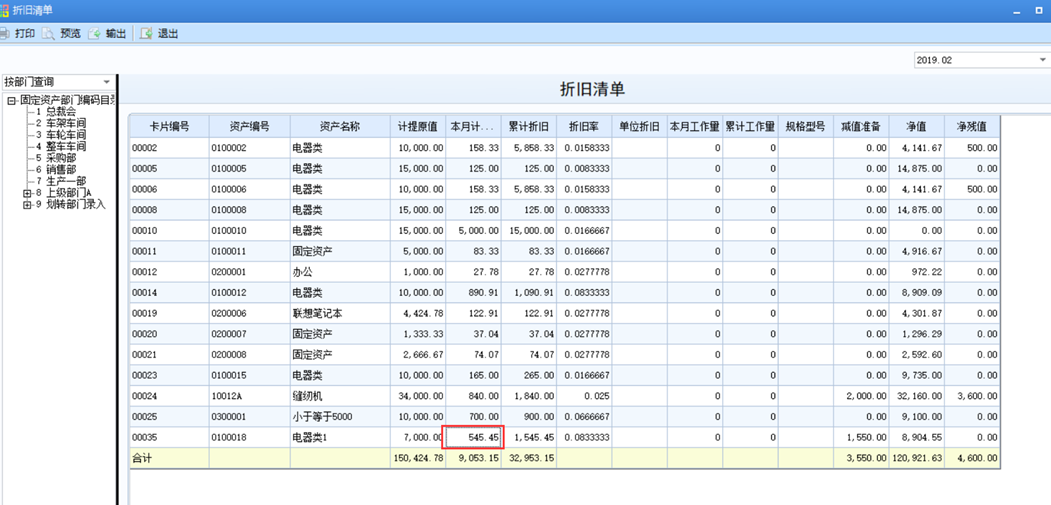This screenshot has height=505, width=1051.
Task: Click the 折旧清单 app icon in title bar
Action: click(x=5, y=10)
